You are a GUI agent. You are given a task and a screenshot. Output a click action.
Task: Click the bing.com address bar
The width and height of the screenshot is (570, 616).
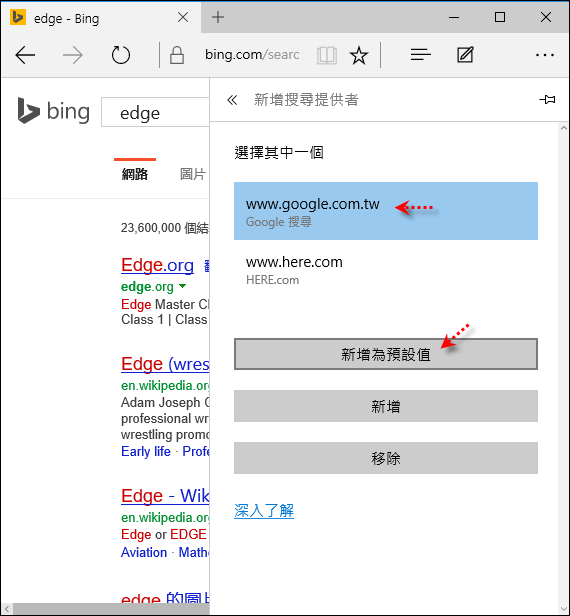pos(252,55)
